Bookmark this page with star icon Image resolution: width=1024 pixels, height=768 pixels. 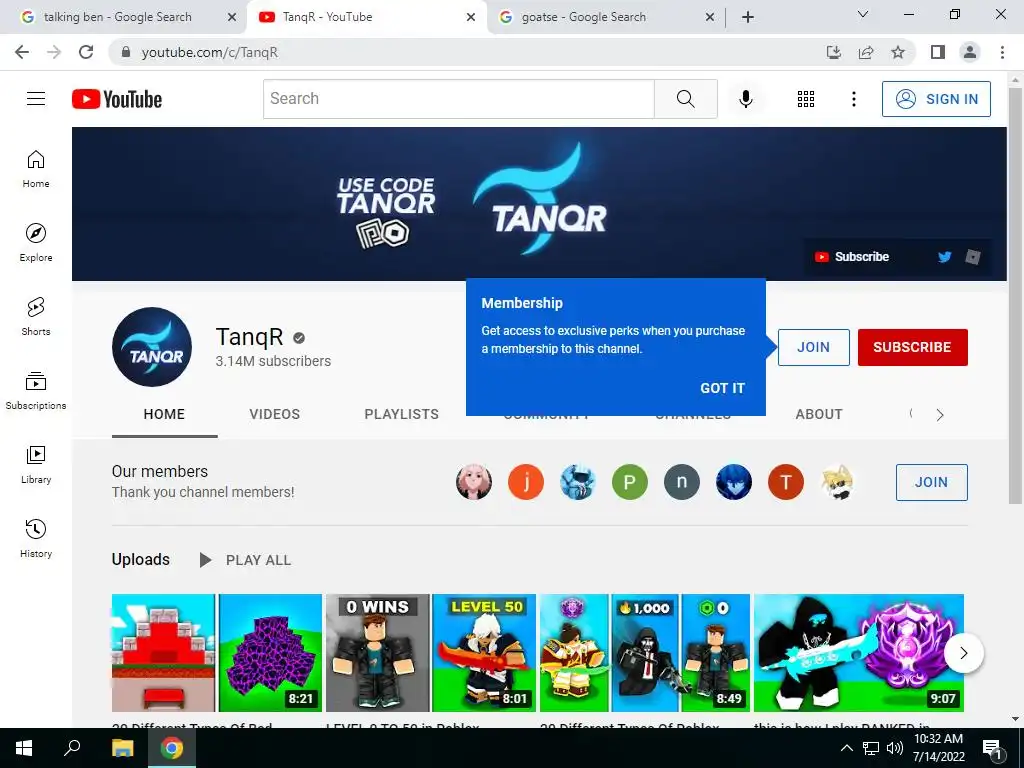pyautogui.click(x=898, y=52)
